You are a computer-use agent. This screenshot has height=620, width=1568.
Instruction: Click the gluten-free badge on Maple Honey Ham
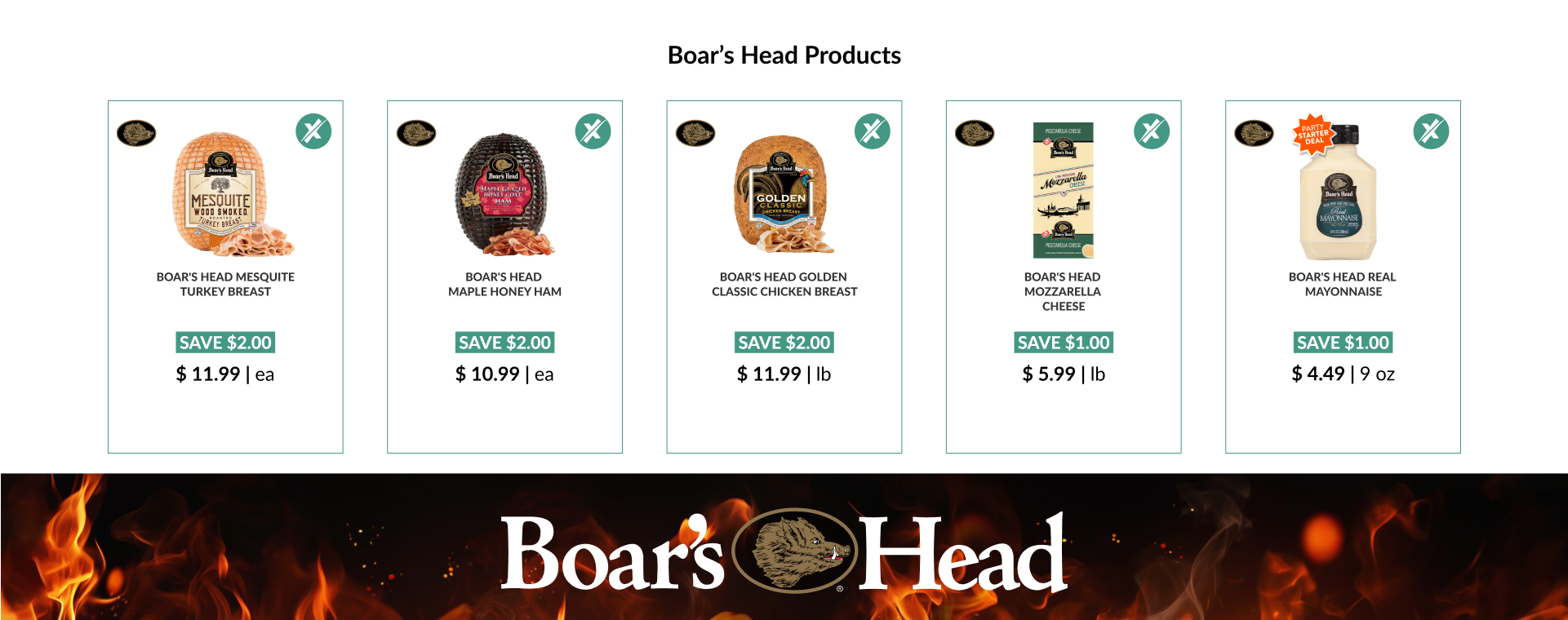point(593,131)
